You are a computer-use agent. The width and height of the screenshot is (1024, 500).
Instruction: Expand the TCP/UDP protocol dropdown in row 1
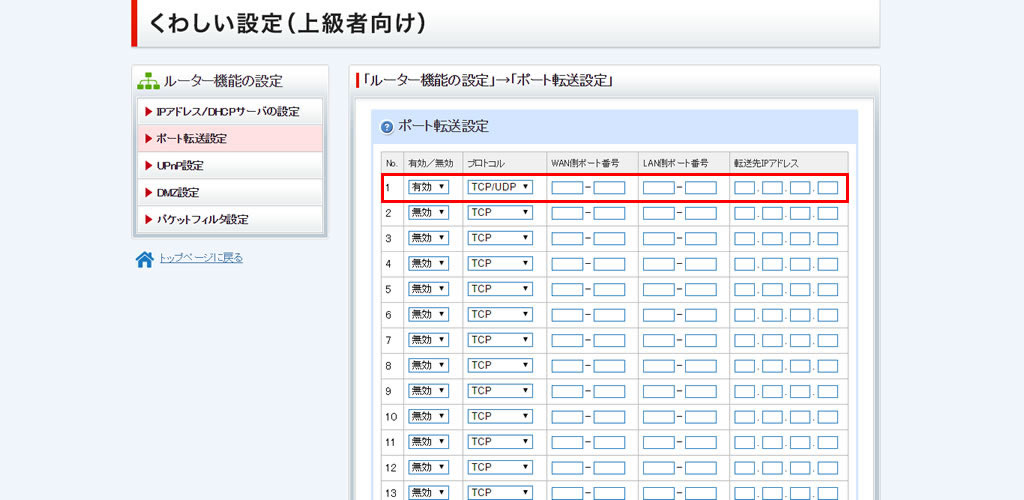[500, 187]
